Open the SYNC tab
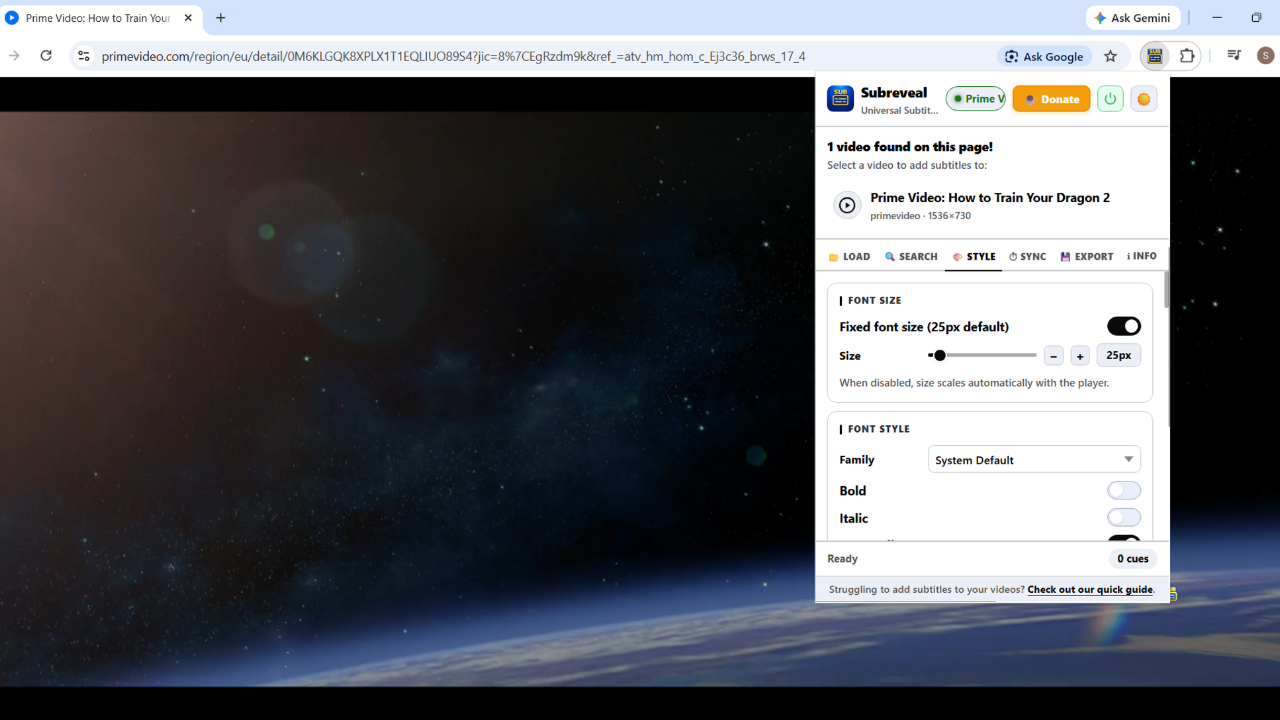1280x720 pixels. coord(1027,257)
